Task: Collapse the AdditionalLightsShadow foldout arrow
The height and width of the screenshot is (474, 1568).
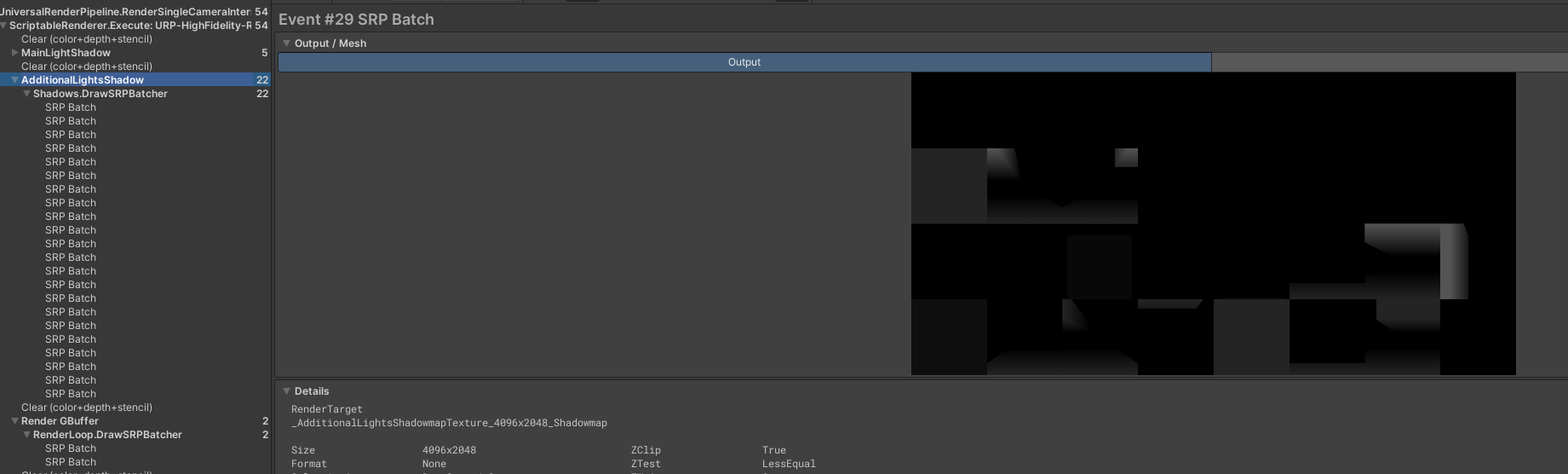Action: coord(14,80)
